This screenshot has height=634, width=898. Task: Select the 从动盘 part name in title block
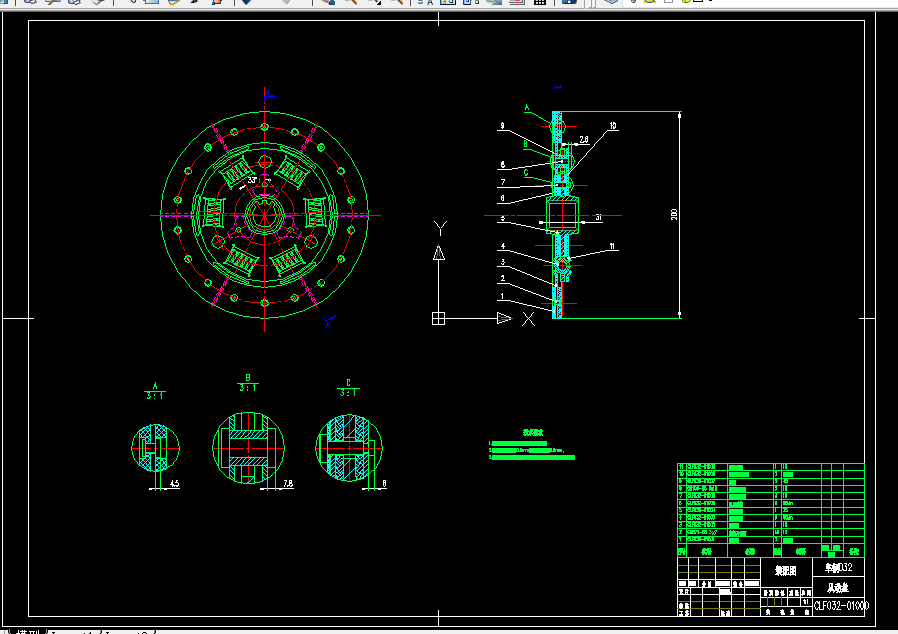tap(838, 588)
